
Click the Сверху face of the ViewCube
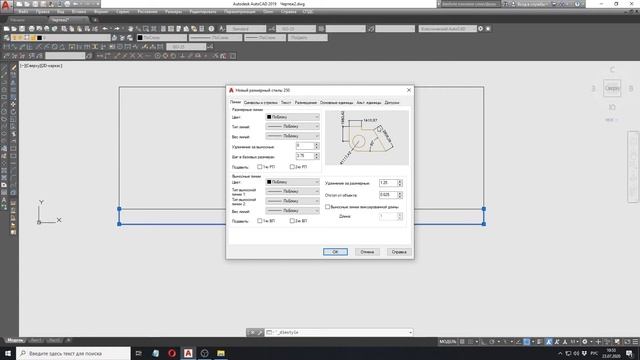[x=612, y=88]
